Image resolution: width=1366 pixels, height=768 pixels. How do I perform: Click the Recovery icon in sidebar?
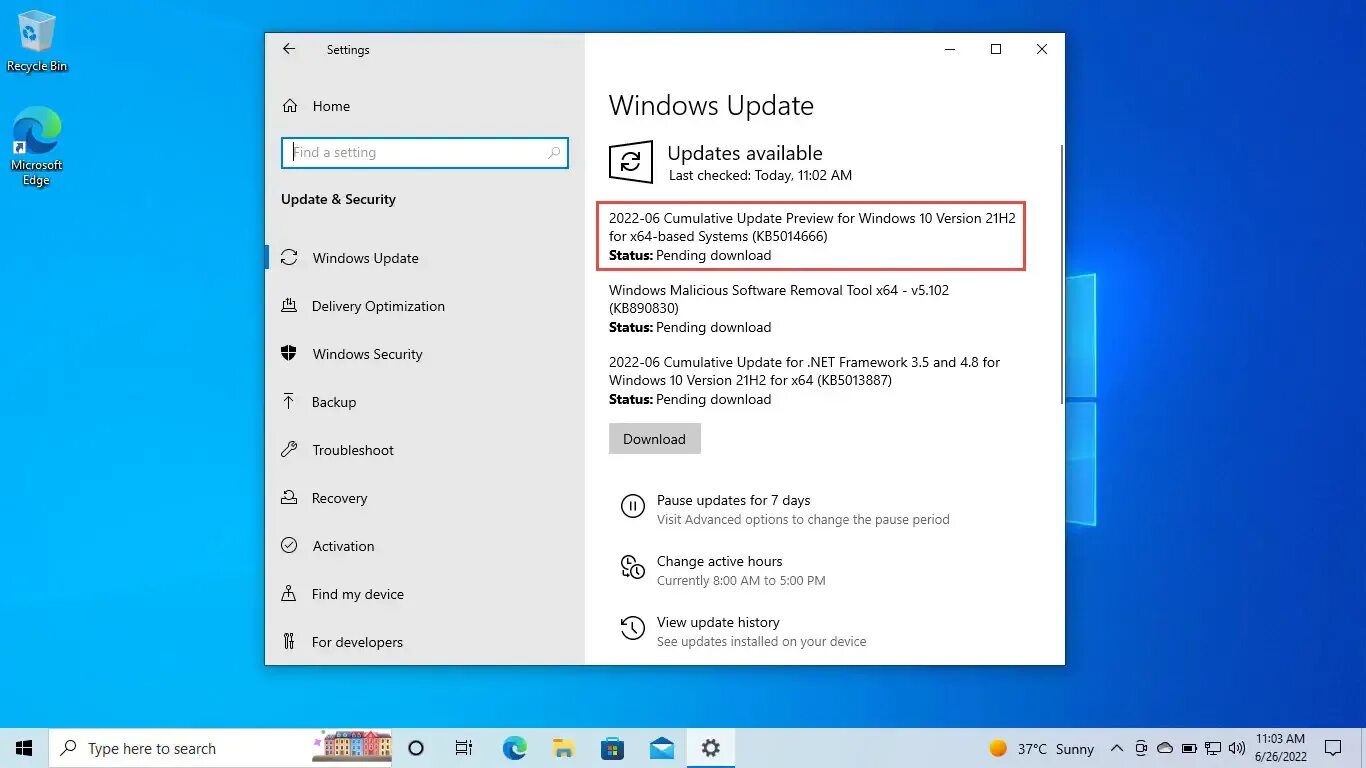[289, 497]
